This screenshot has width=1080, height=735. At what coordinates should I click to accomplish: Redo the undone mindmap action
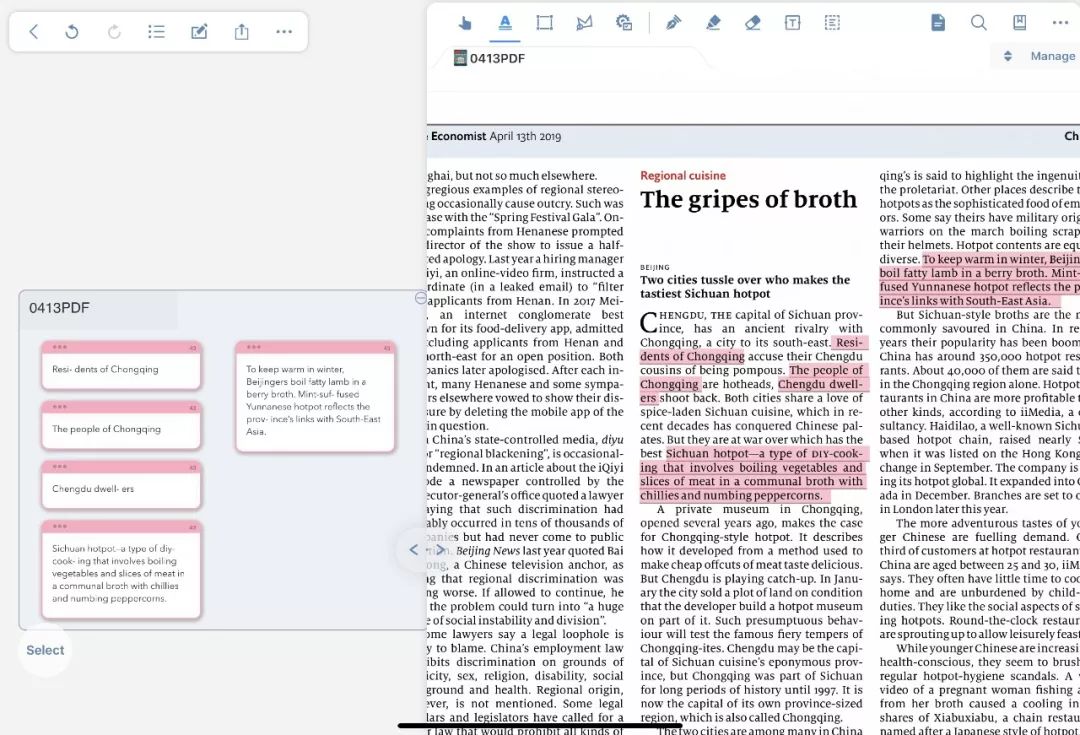click(114, 32)
